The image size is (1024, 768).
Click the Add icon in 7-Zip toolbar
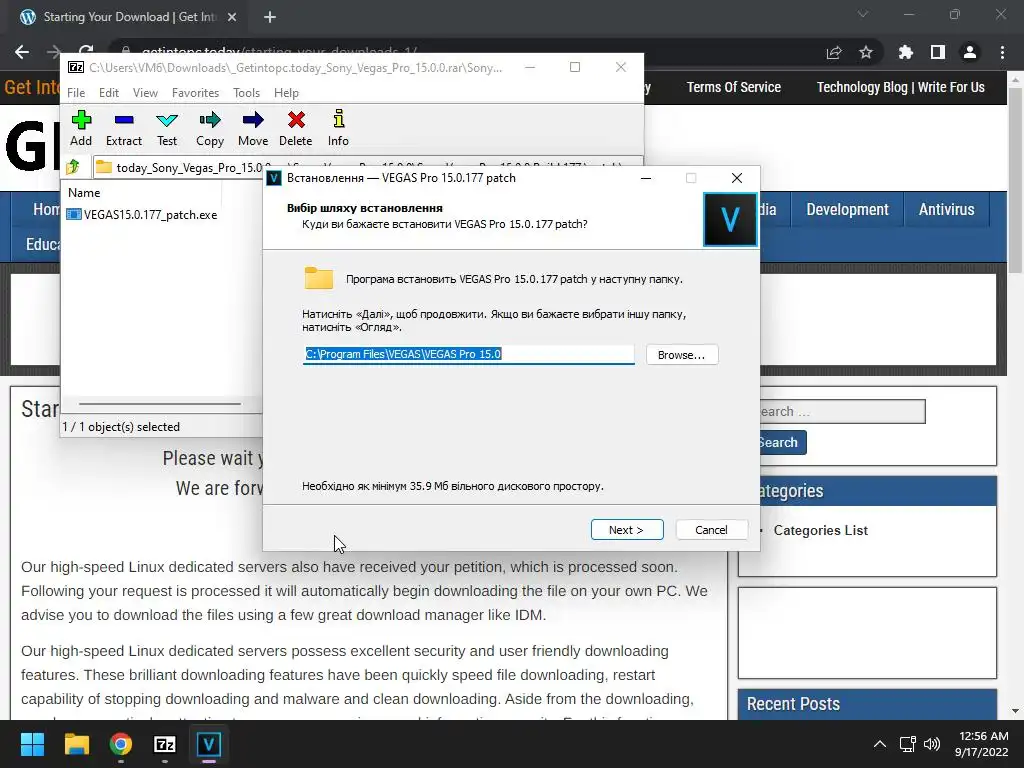coord(81,128)
